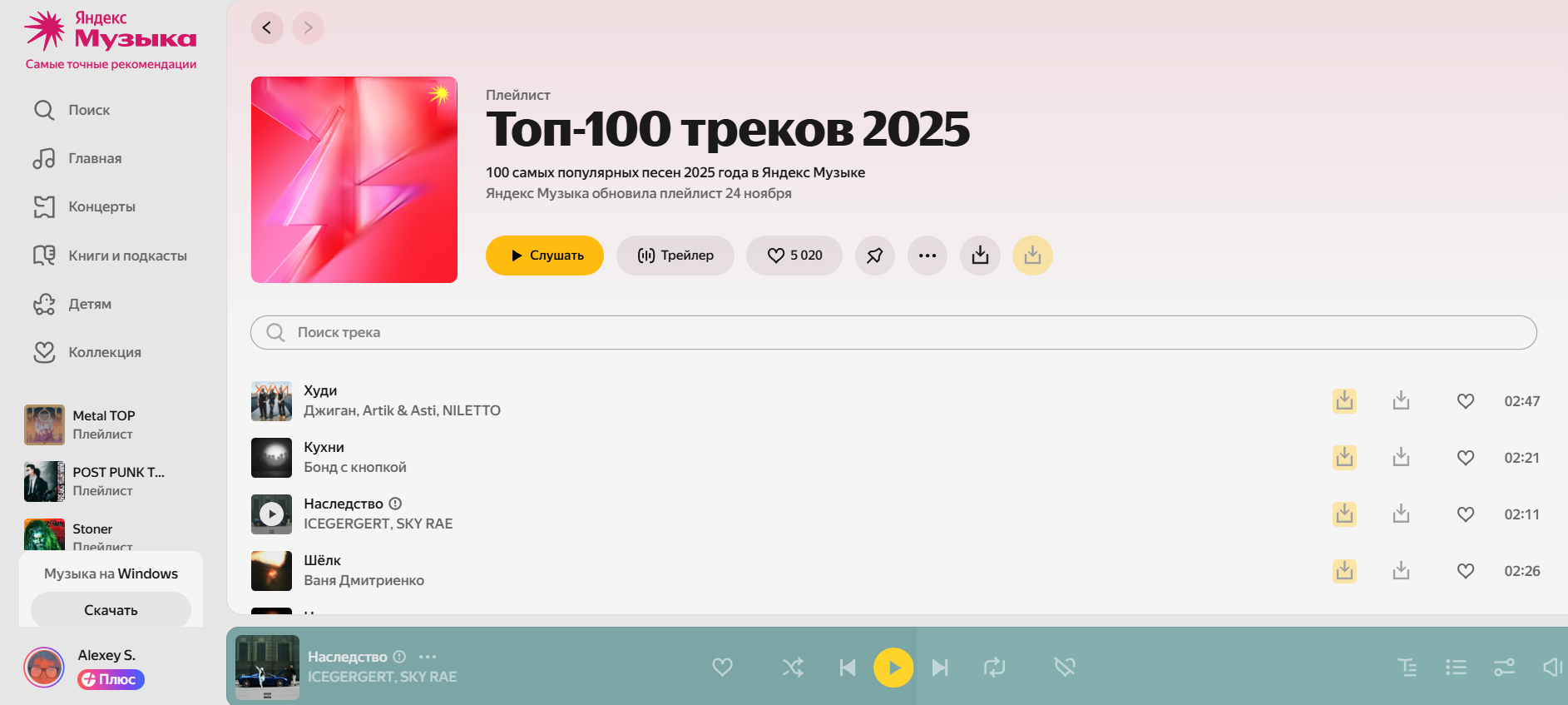
Task: Like the track Кухни
Action: coord(1466,458)
